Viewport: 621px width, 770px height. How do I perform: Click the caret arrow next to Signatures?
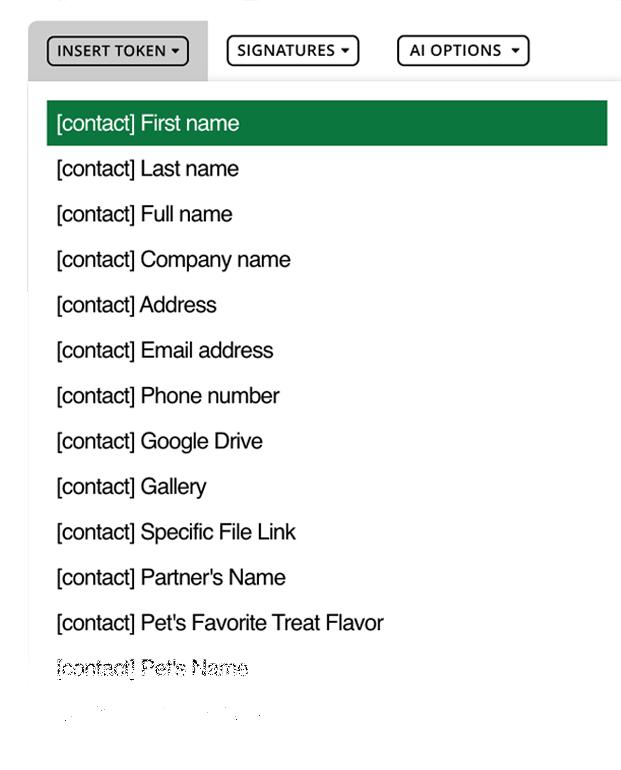pyautogui.click(x=345, y=51)
